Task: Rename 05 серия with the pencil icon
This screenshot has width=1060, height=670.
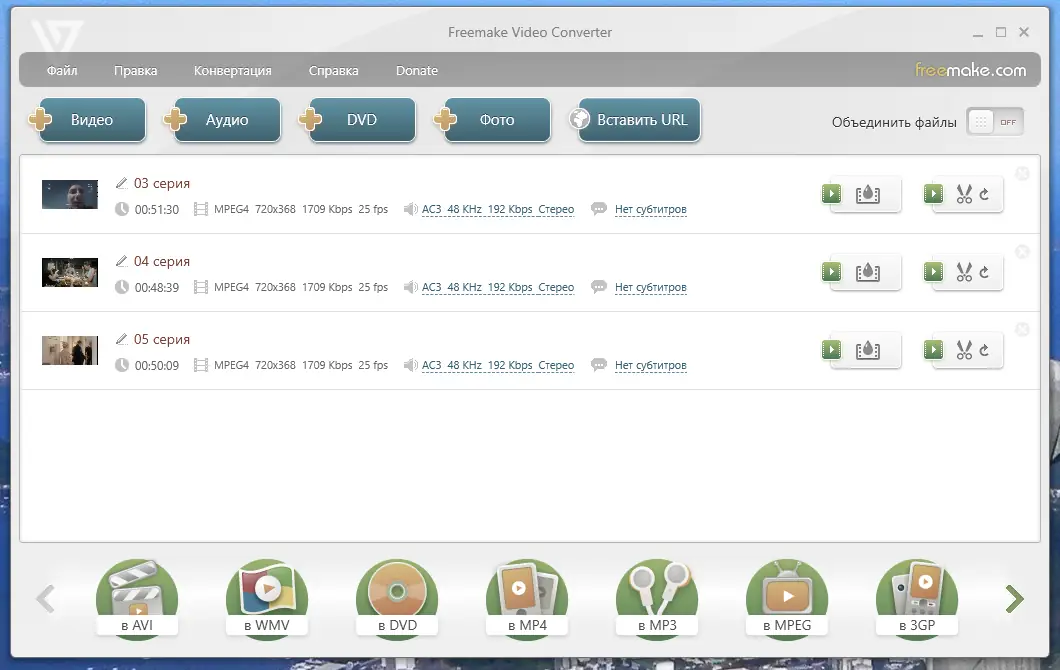Action: click(122, 339)
